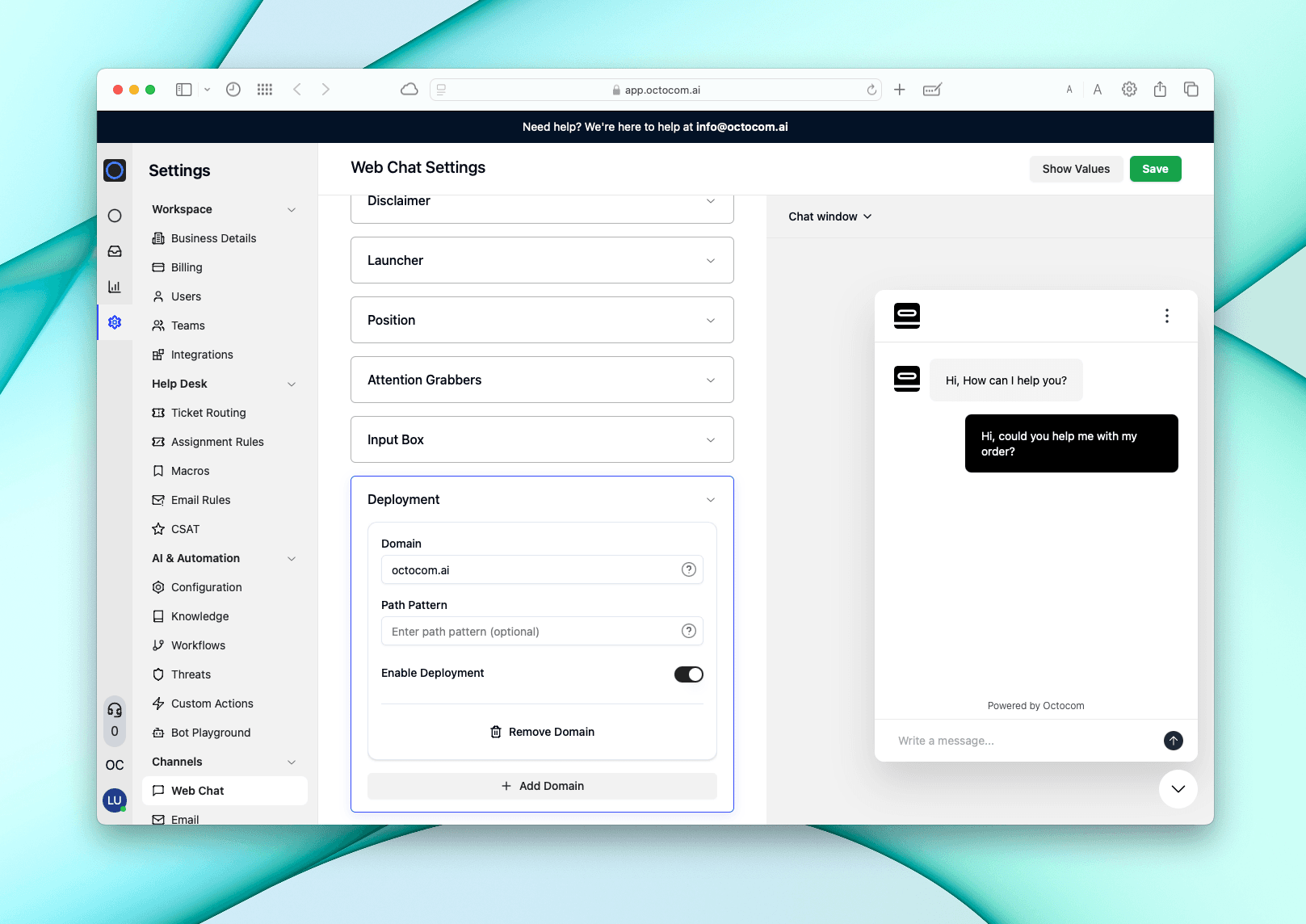The image size is (1306, 924).
Task: Collapse the Deployment section
Action: 710,499
